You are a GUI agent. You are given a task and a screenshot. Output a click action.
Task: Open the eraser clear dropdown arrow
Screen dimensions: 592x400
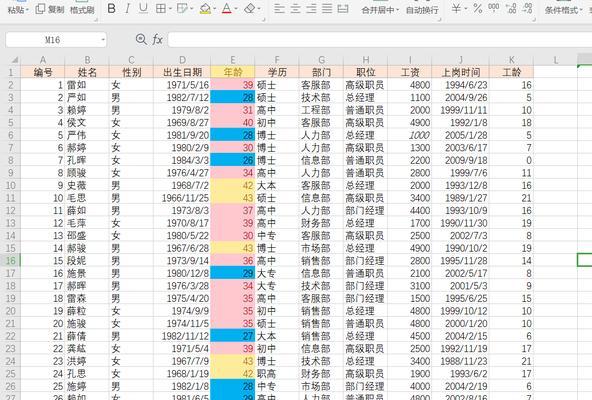(x=259, y=9)
